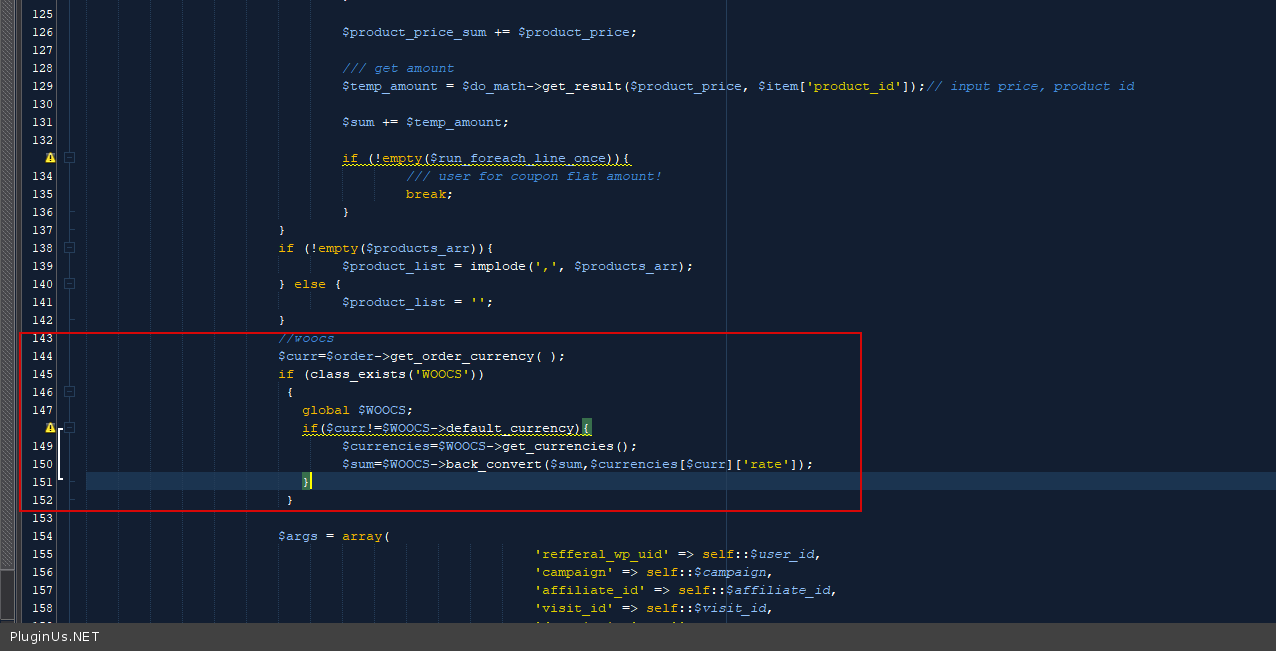
Task: Open the PluginUs.NET watermark link
Action: click(55, 637)
